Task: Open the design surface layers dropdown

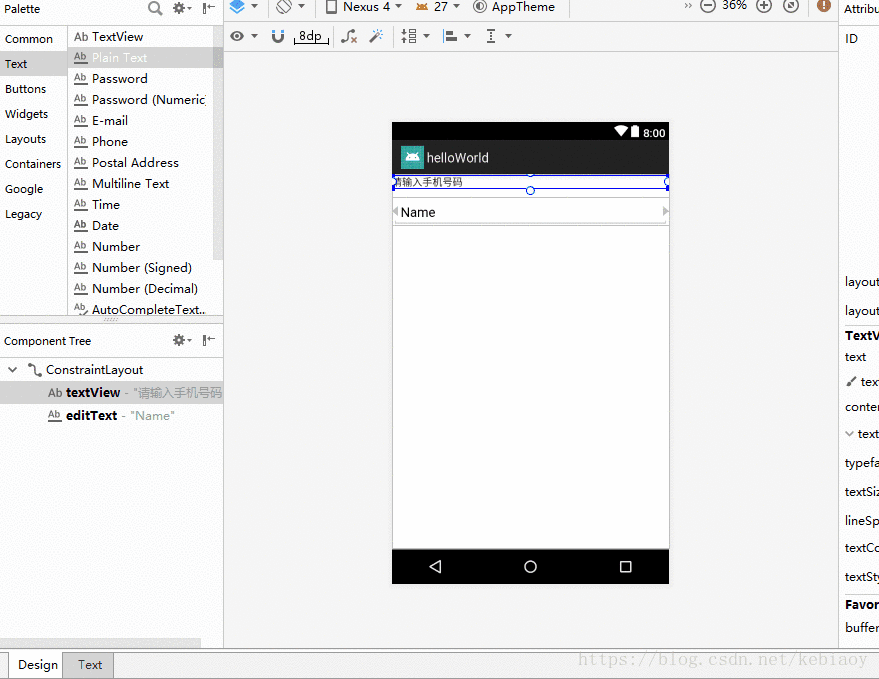Action: pyautogui.click(x=244, y=7)
